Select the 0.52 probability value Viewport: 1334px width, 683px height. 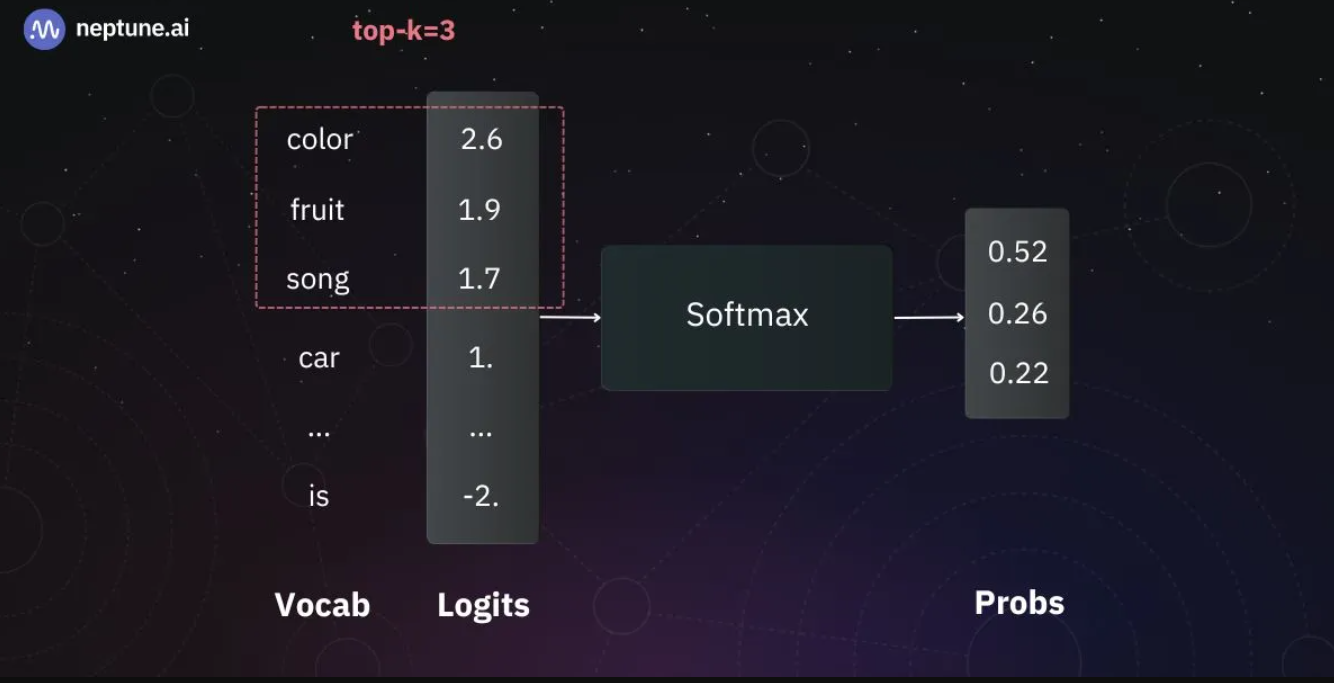pos(1017,252)
